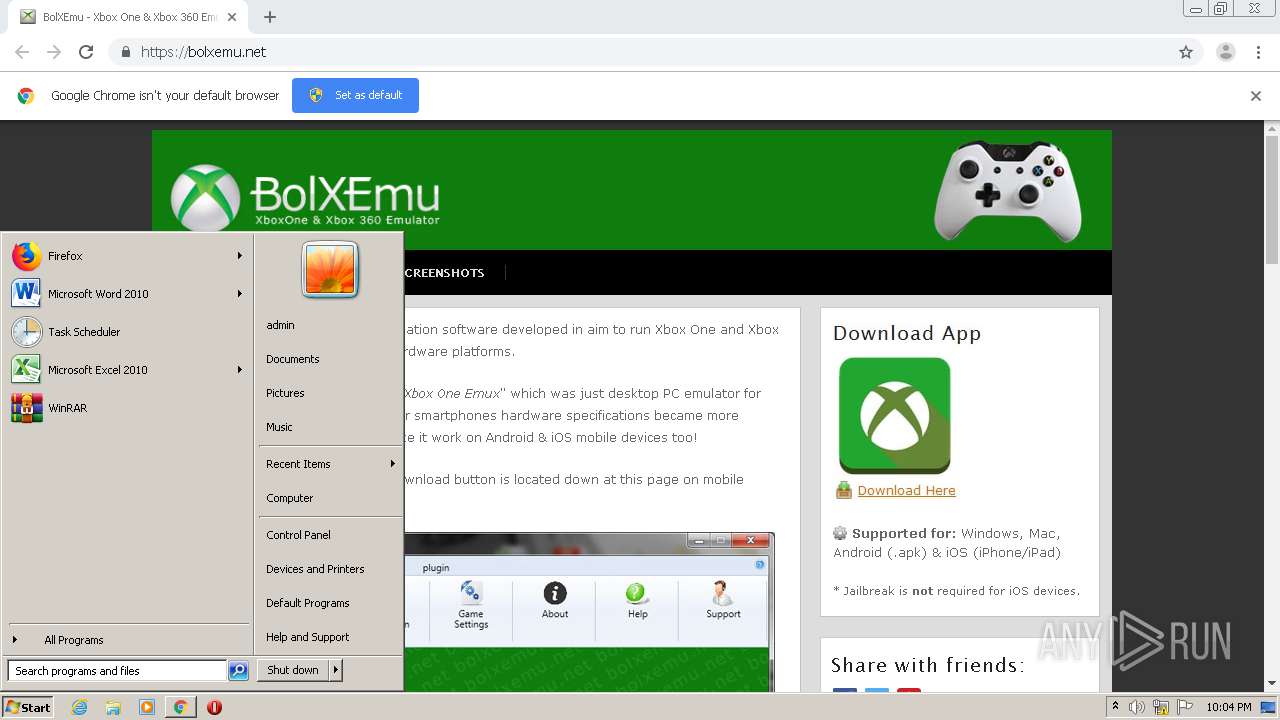
Task: Go forward in the browser
Action: click(x=54, y=52)
